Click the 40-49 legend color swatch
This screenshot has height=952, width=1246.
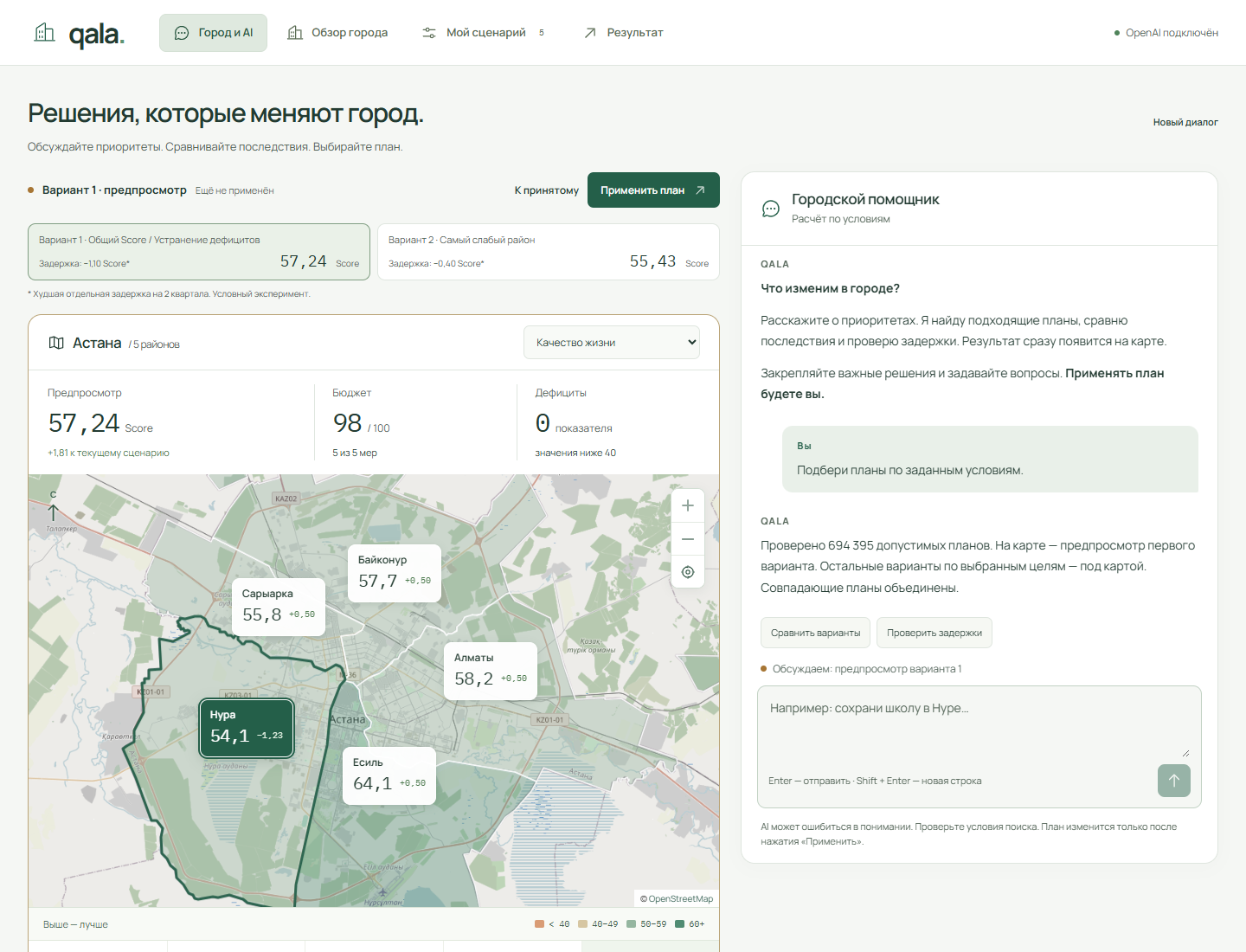(583, 924)
